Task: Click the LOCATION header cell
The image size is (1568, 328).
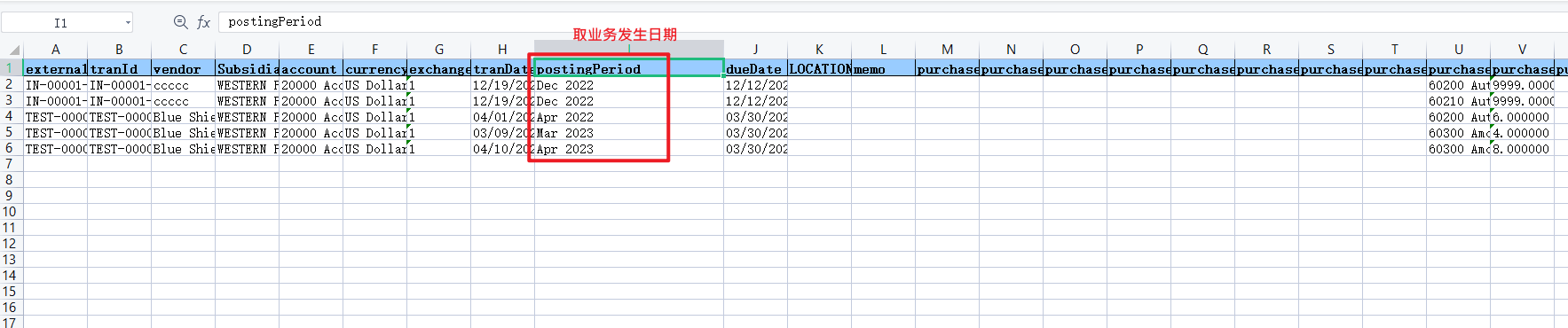Action: click(x=819, y=68)
